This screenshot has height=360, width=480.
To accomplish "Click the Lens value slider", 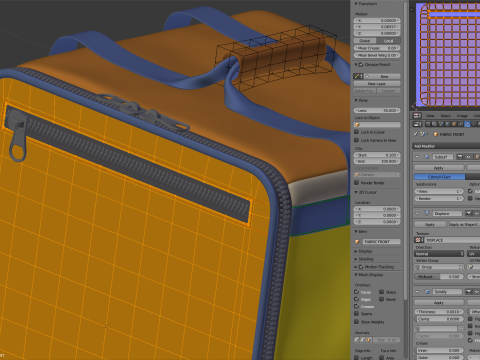I will 377,110.
